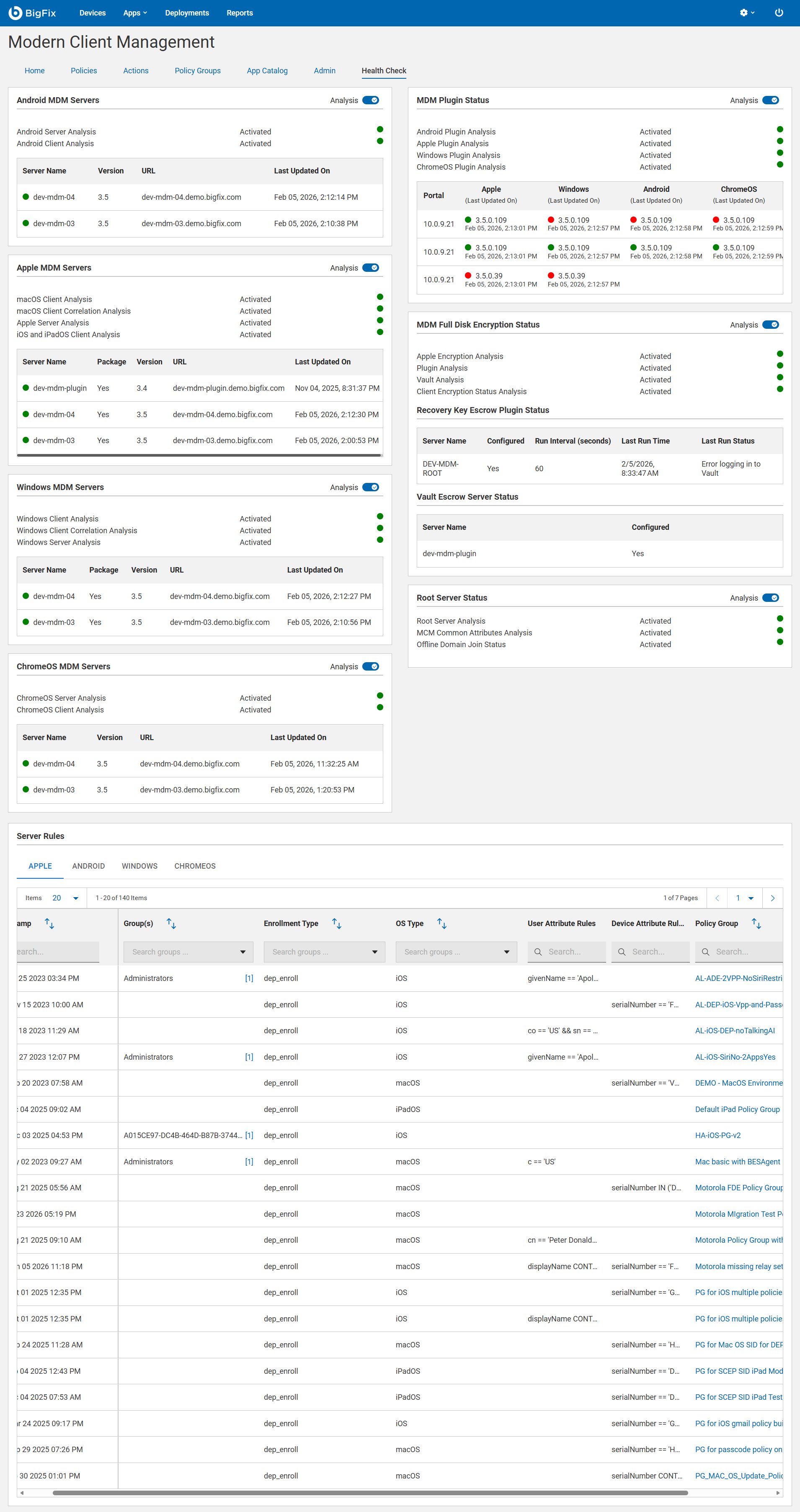Screen dimensions: 800x1512
Task: Focus the Device Attribute Rules search field
Action: [650, 952]
